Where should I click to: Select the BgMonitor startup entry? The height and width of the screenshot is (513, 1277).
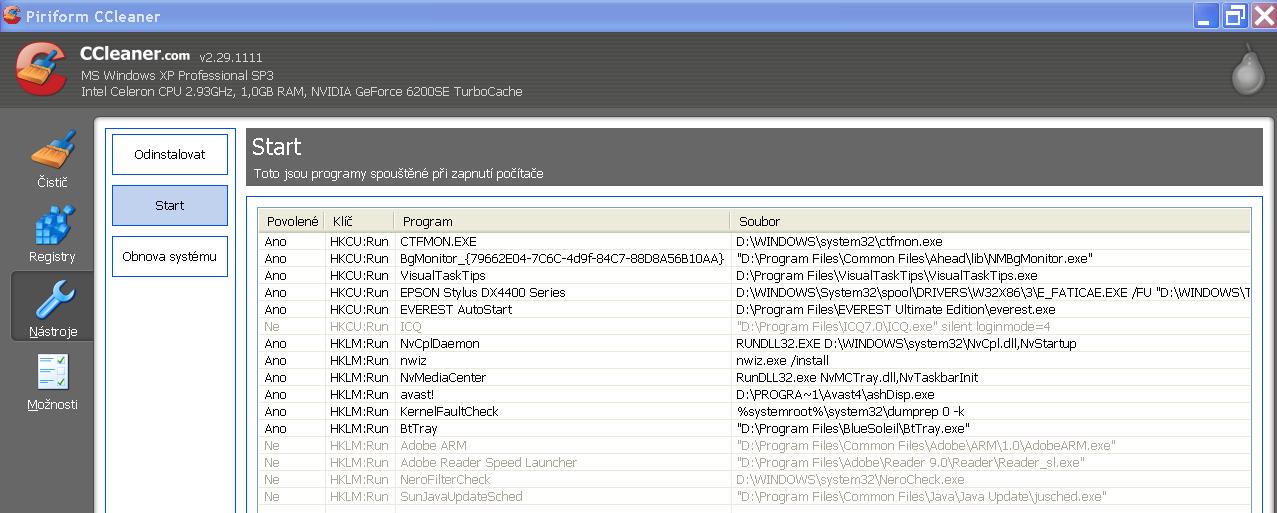pos(754,258)
